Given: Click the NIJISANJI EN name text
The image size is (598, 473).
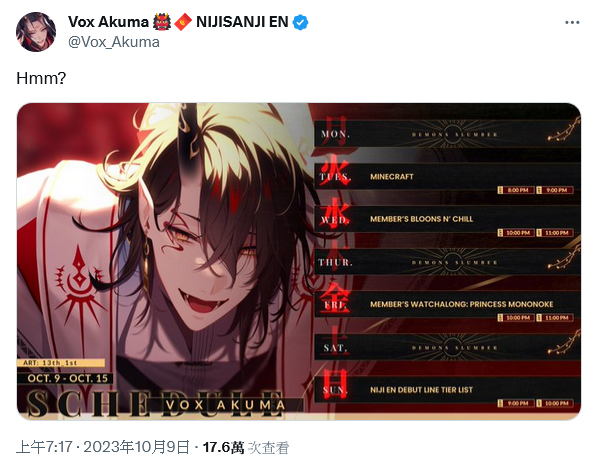Looking at the screenshot, I should click(x=242, y=22).
